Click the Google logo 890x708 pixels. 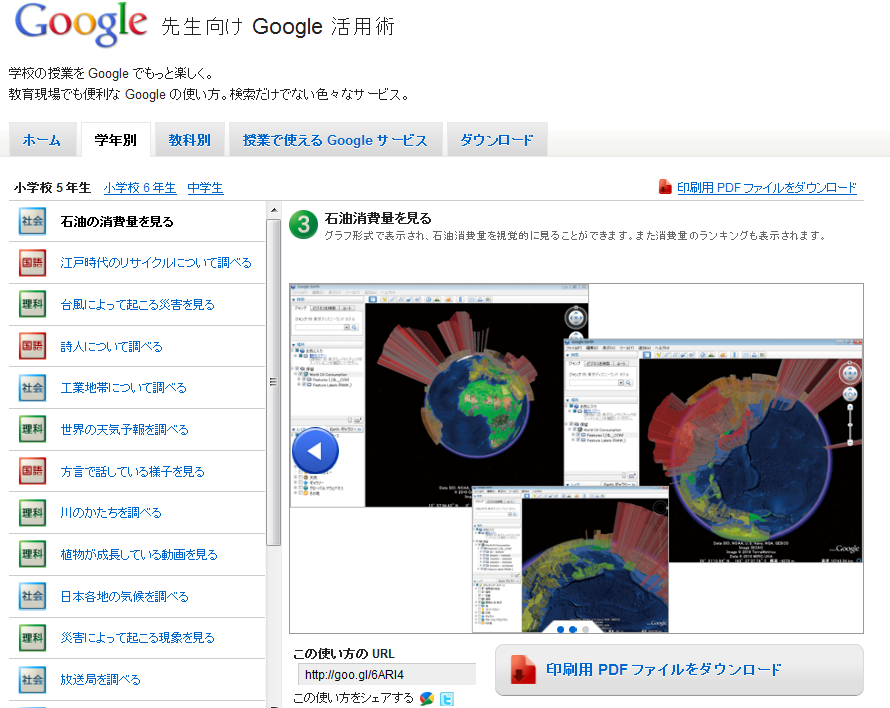tap(81, 23)
